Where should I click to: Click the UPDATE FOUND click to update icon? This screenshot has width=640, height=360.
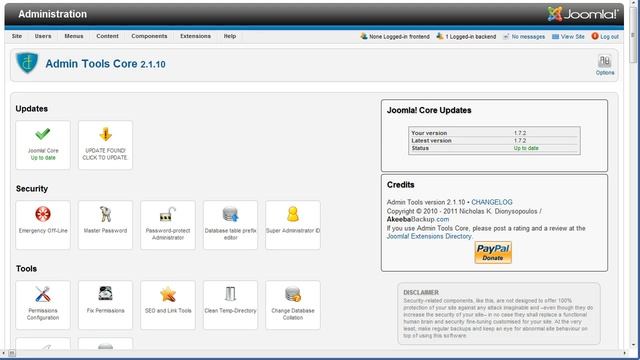(105, 145)
